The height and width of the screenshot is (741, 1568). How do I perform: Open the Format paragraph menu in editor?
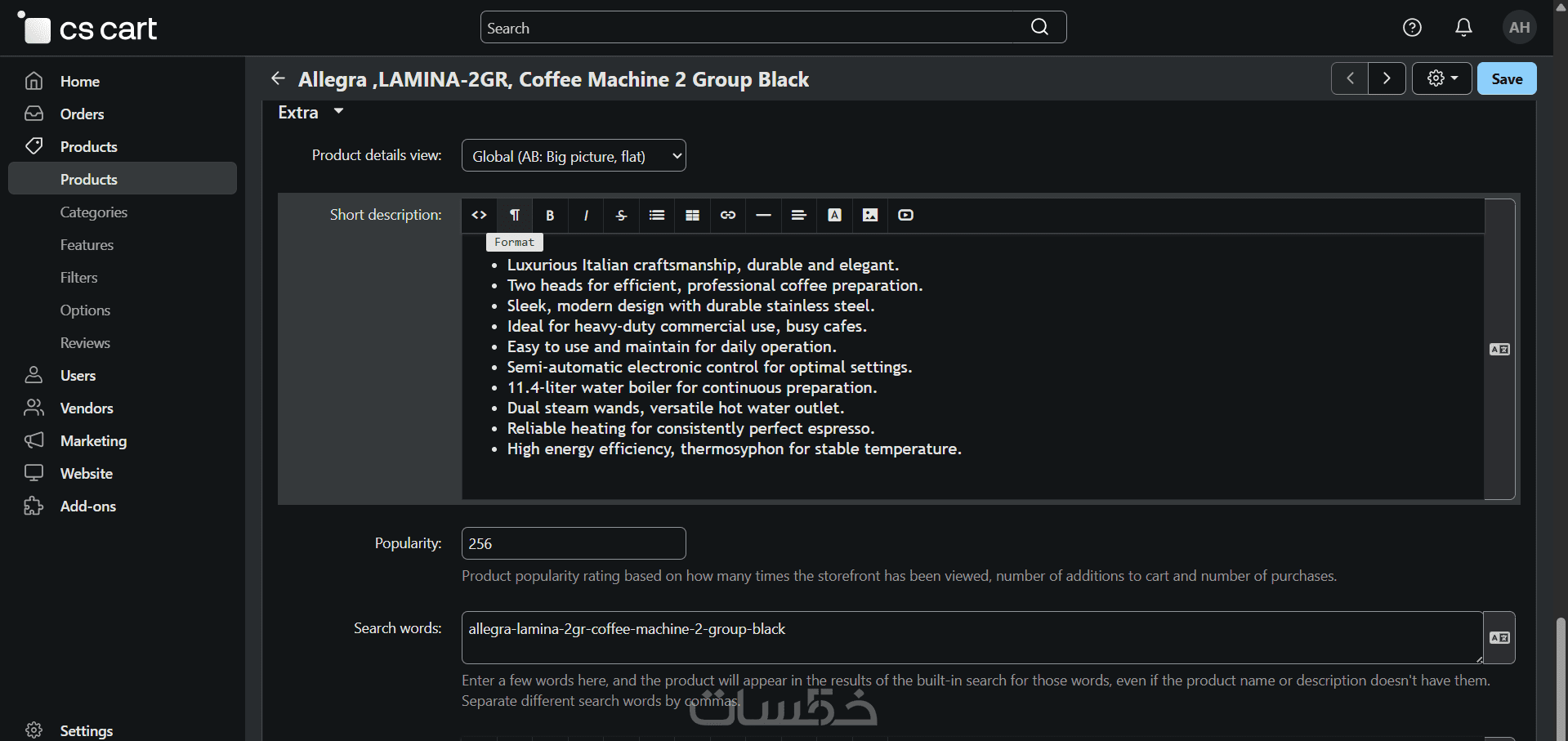coord(515,215)
